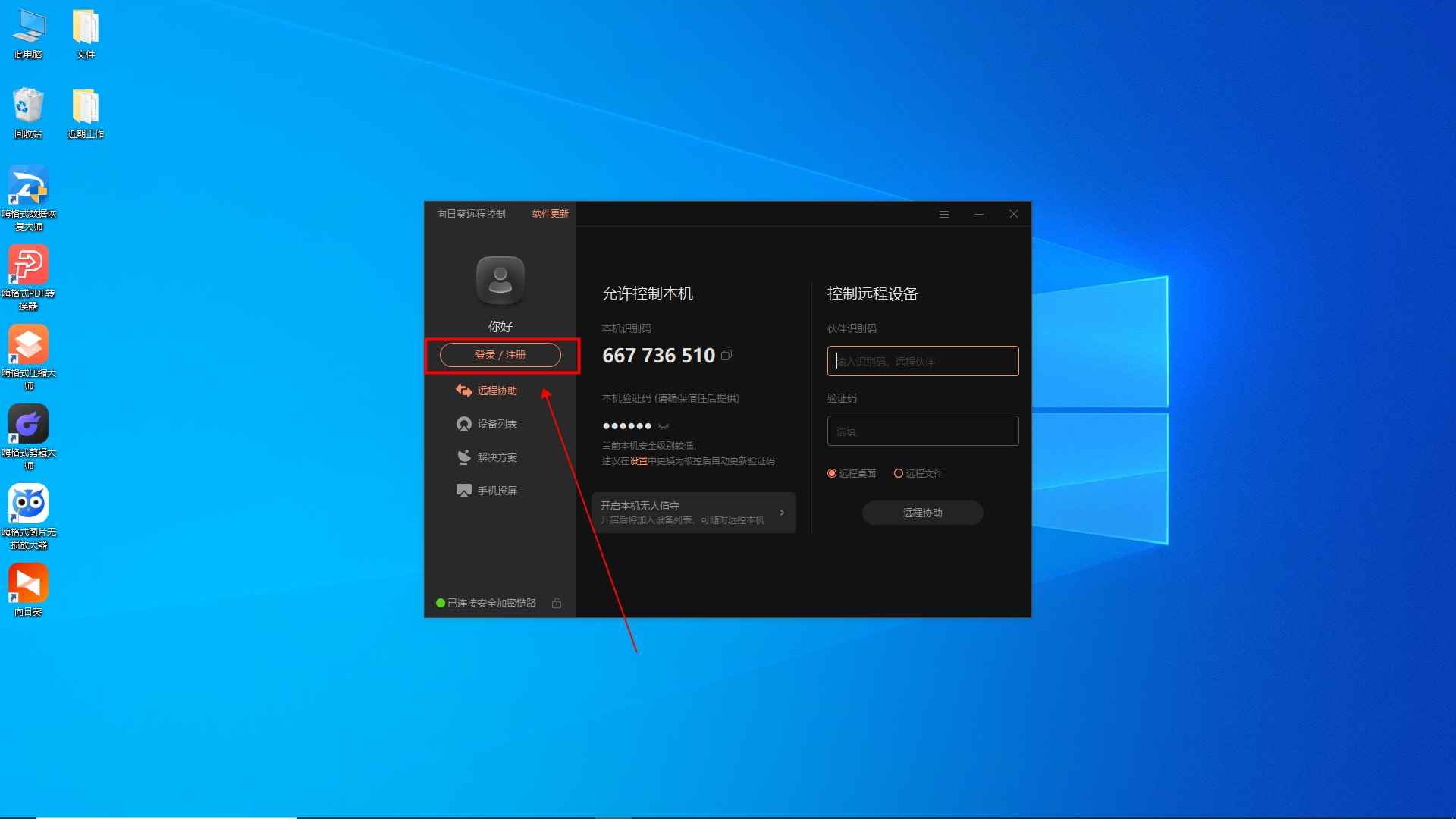Select 远程文件 radio option

(x=899, y=473)
